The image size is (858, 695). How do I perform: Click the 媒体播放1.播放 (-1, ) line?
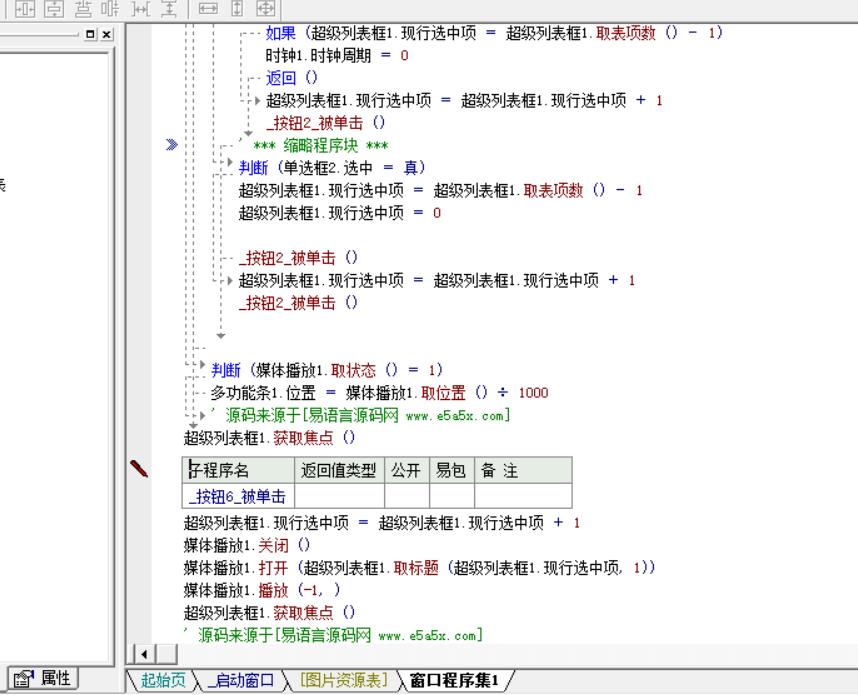coord(262,590)
